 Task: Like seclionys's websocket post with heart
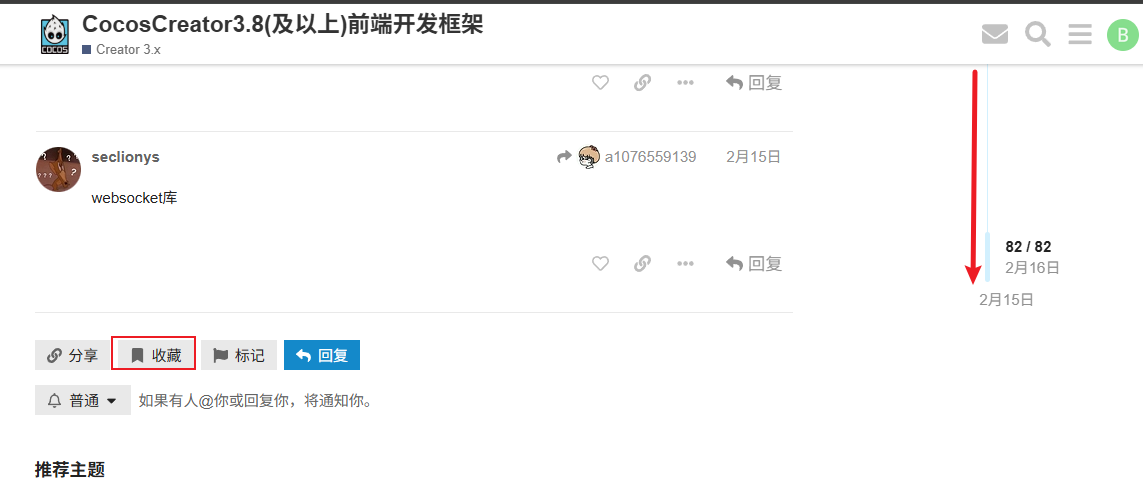pyautogui.click(x=600, y=263)
